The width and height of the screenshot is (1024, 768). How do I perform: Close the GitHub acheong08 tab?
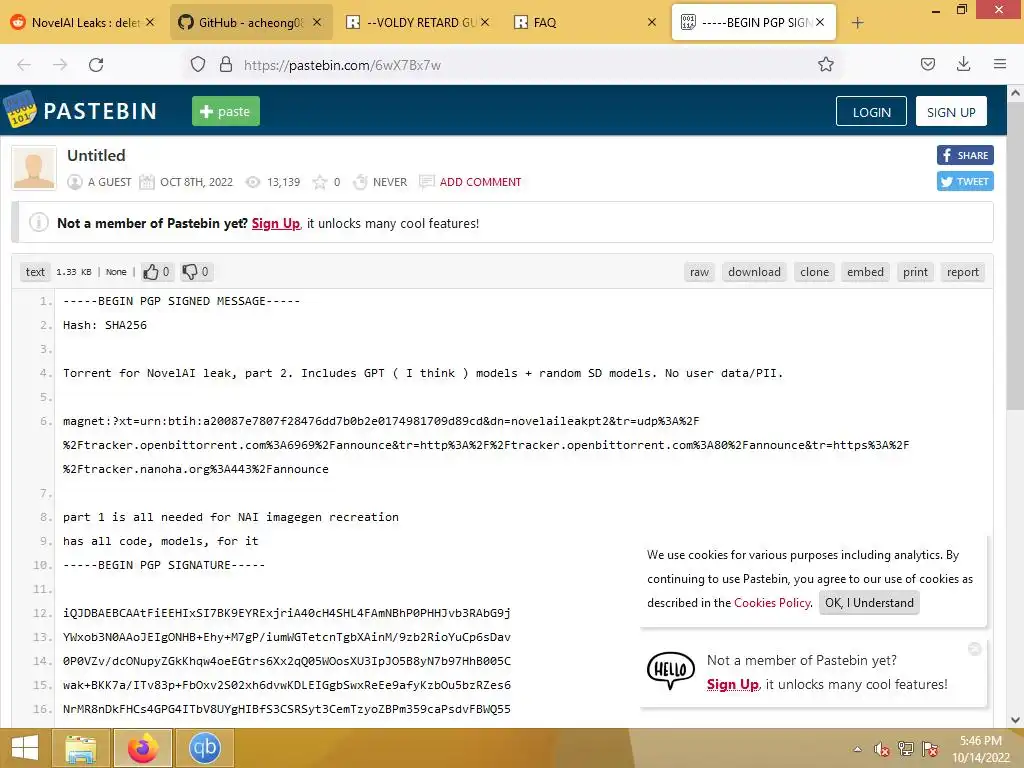pos(317,22)
